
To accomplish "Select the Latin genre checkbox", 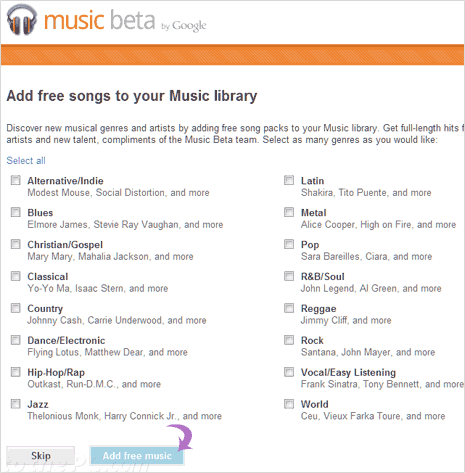I will click(x=289, y=180).
